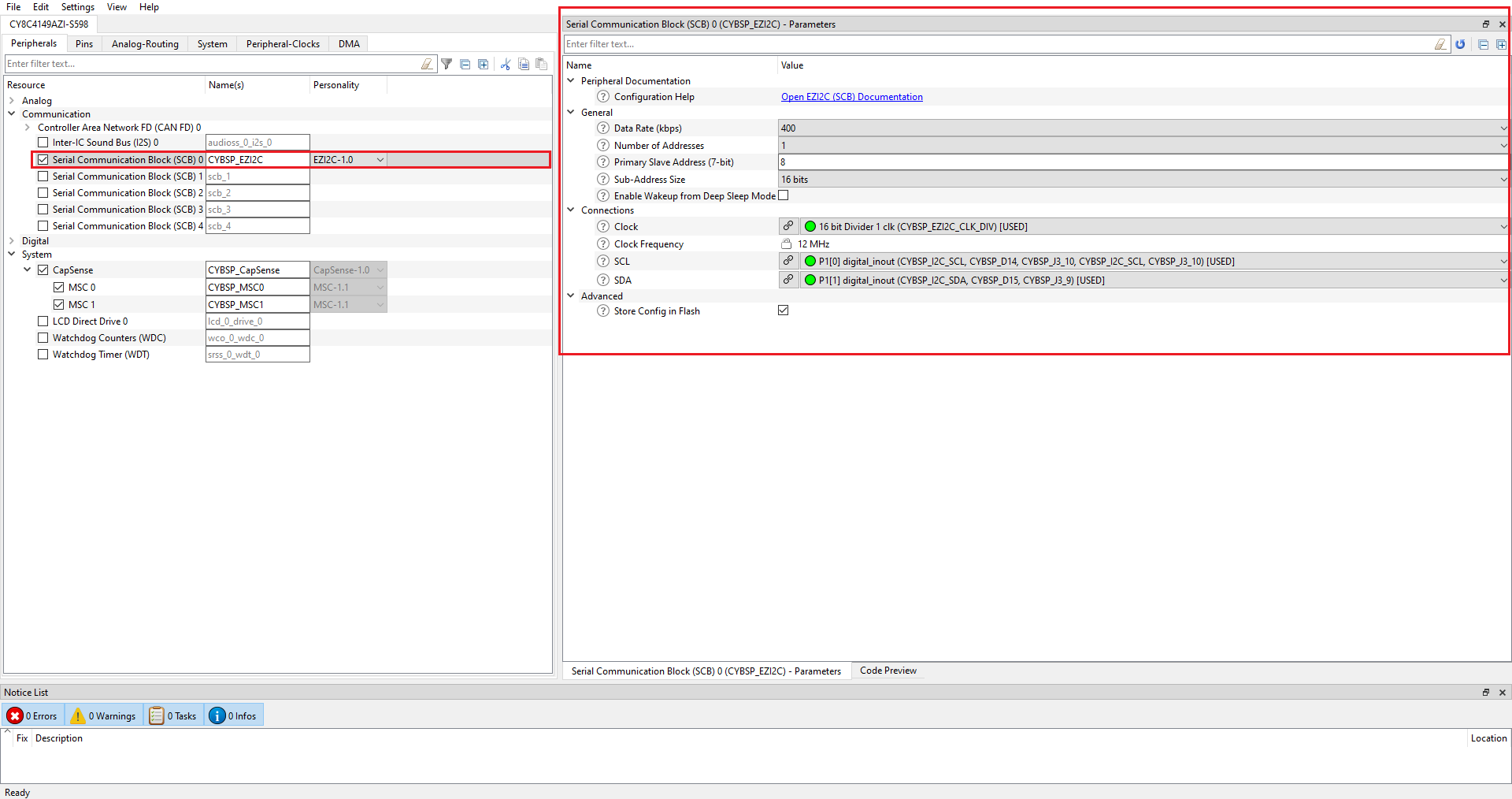The image size is (1512, 799).
Task: Click the lock icon next to Clock Frequency
Action: pyautogui.click(x=786, y=243)
